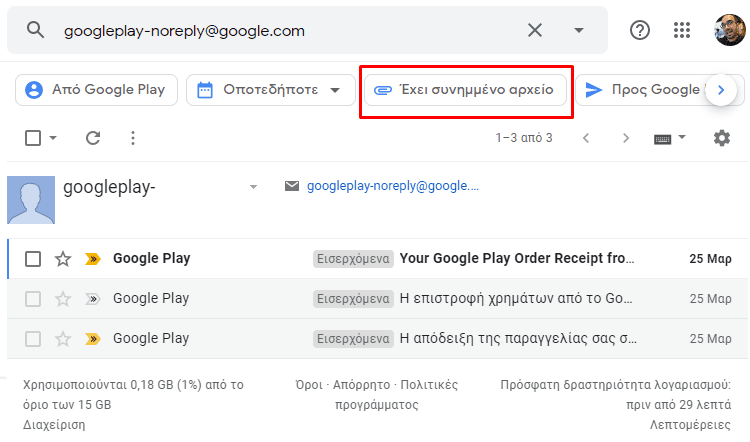Show more filter chips with the right chevron
The height and width of the screenshot is (442, 750).
721,89
